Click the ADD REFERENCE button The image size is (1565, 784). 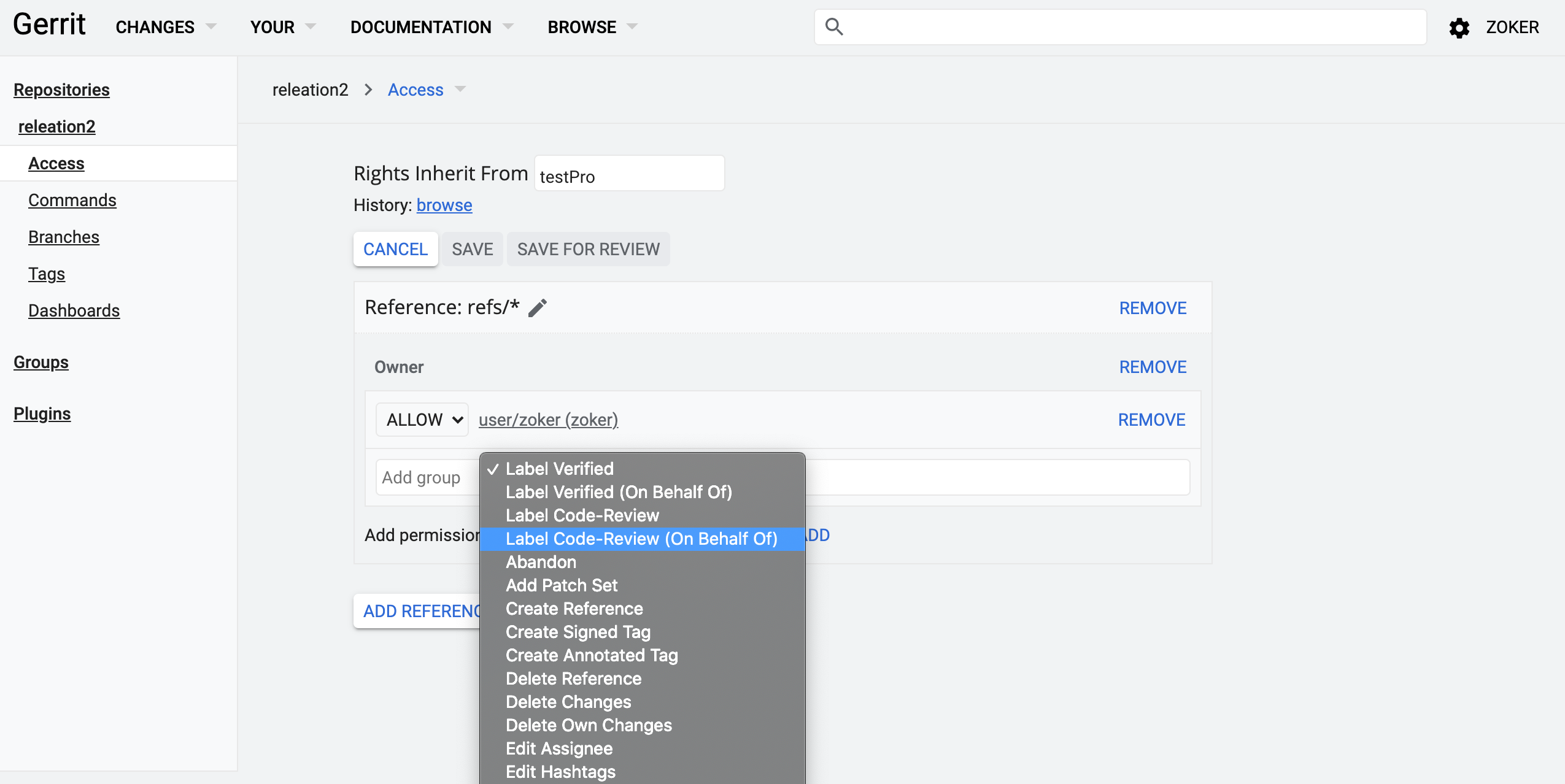[417, 611]
